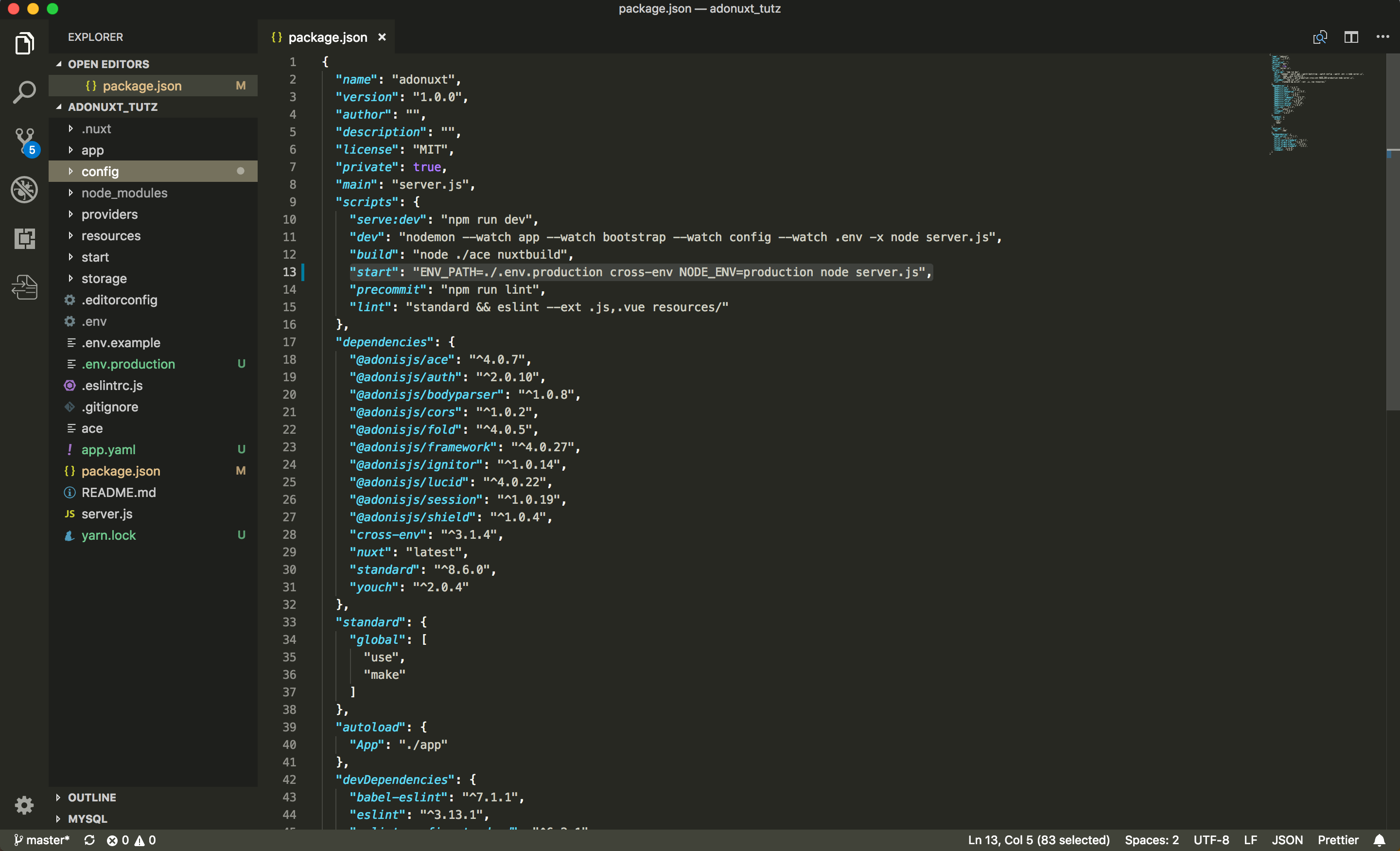Expand the resources folder
Viewport: 1400px width, 851px height.
click(x=152, y=236)
